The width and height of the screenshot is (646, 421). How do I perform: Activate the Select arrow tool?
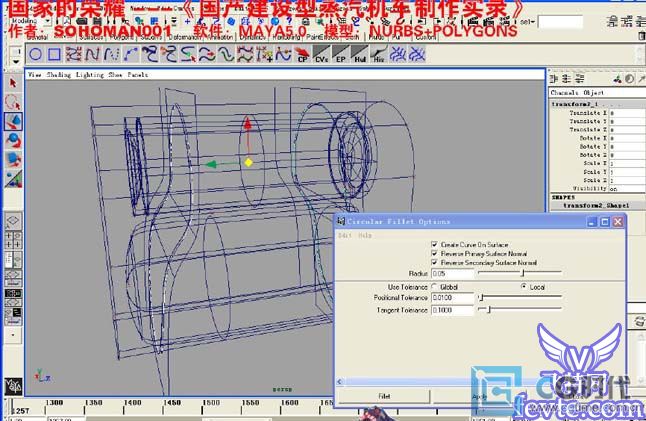(13, 83)
